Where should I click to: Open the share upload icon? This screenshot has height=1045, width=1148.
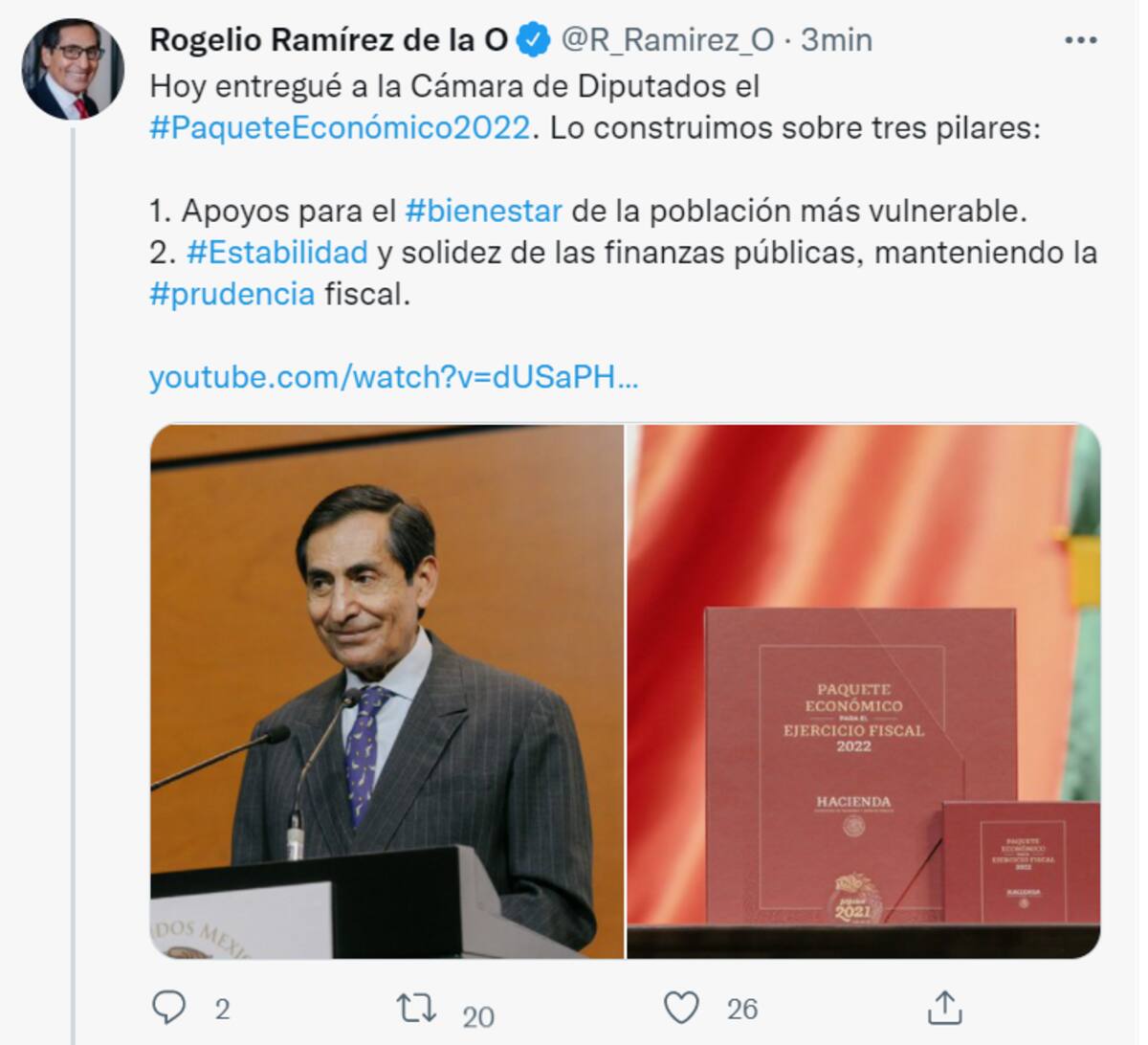(944, 1007)
